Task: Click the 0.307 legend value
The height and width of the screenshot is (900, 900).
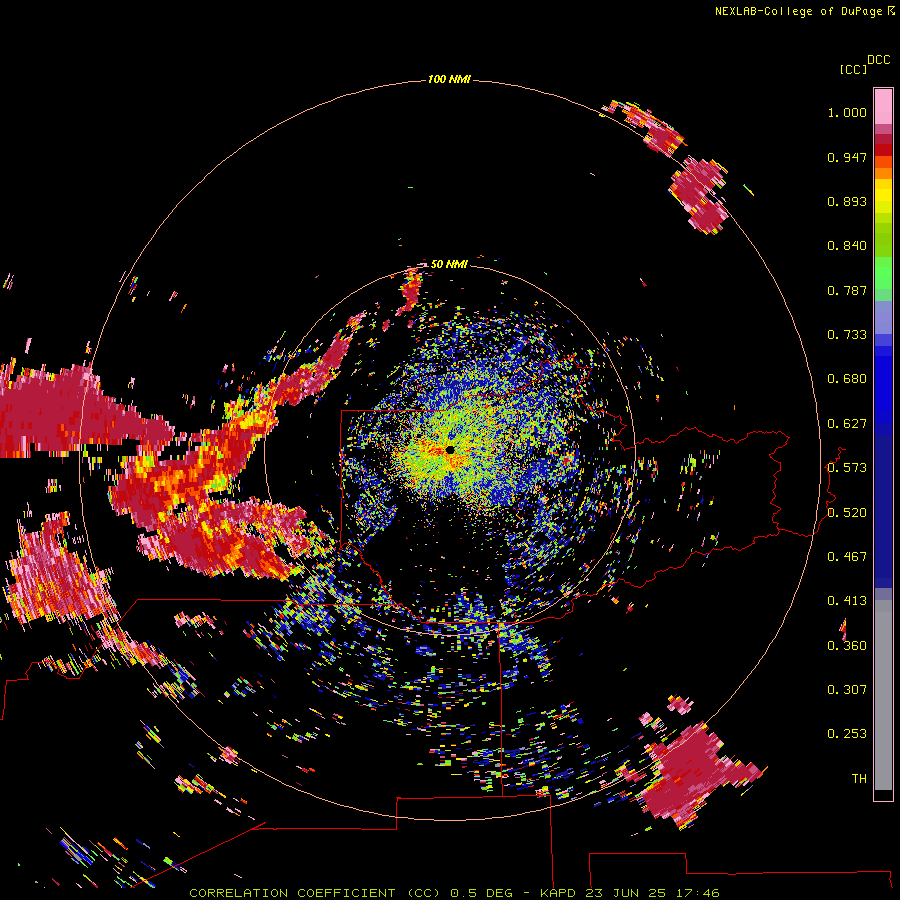Action: pyautogui.click(x=847, y=690)
